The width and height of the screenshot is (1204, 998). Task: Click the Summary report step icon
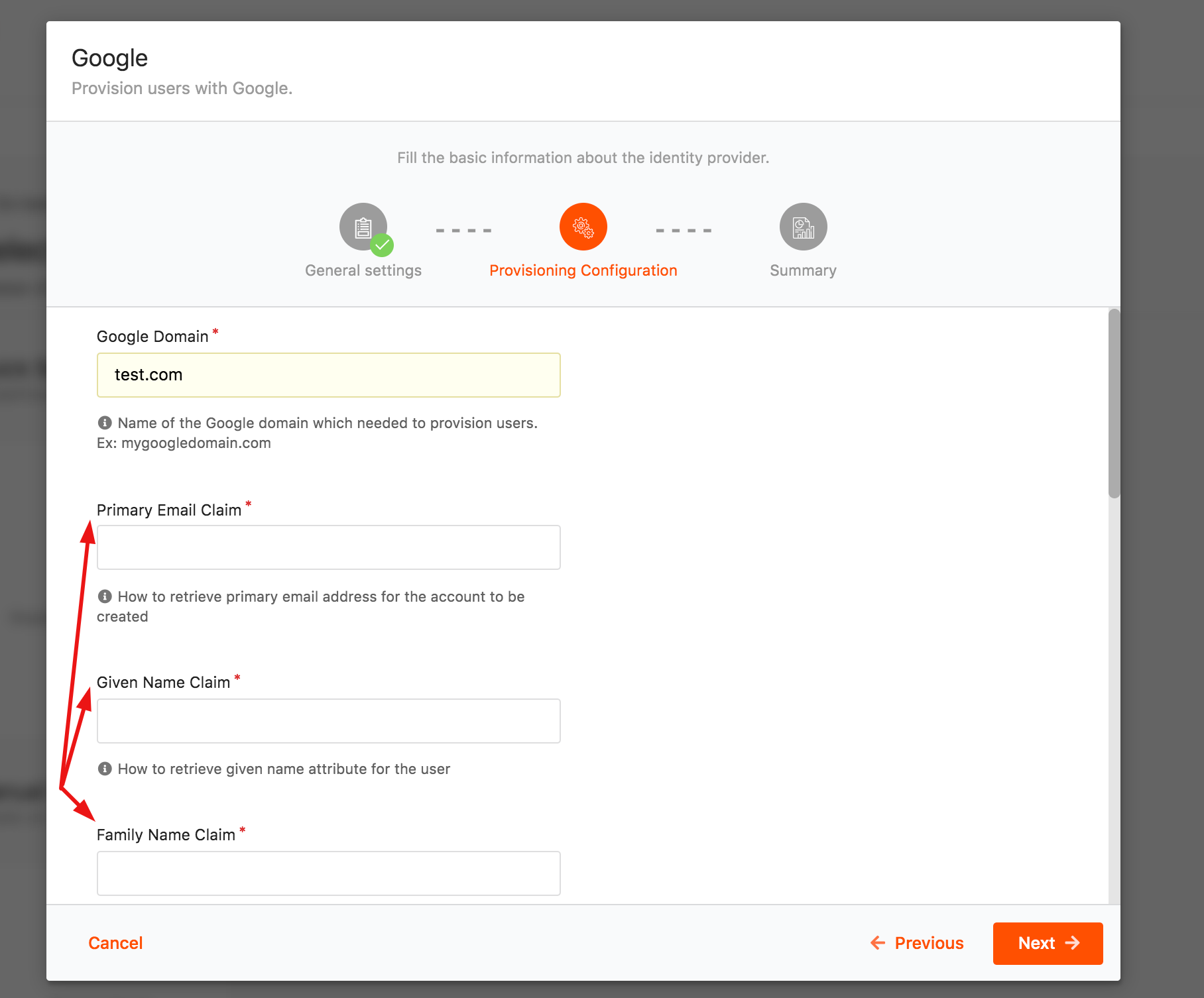pyautogui.click(x=804, y=227)
